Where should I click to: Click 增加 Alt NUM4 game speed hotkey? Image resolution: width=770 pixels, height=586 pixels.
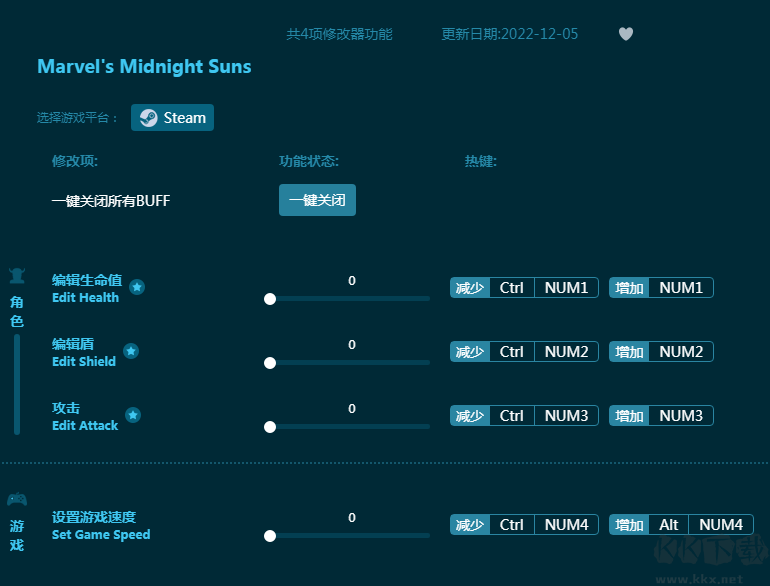coord(681,525)
